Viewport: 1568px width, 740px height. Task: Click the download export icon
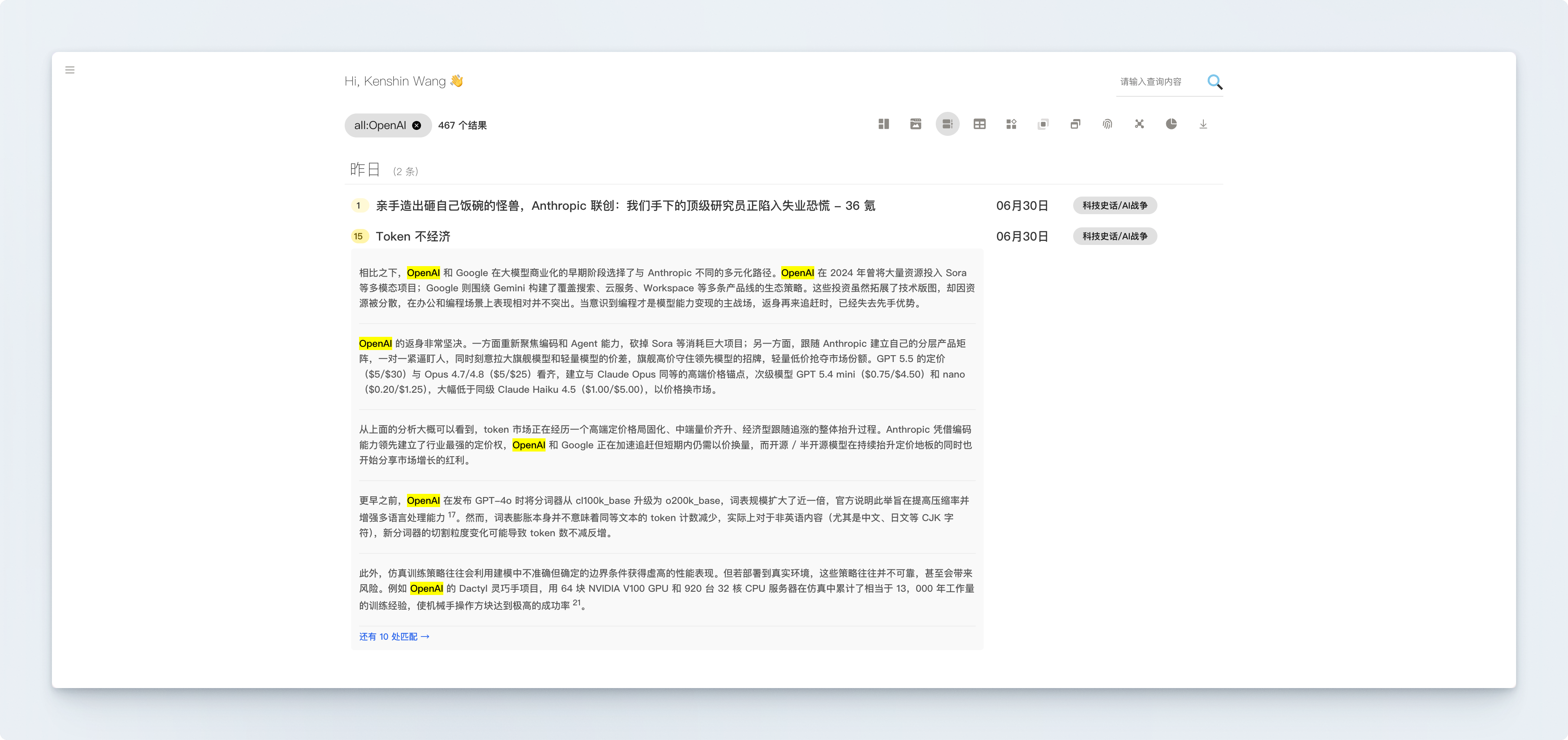1203,124
